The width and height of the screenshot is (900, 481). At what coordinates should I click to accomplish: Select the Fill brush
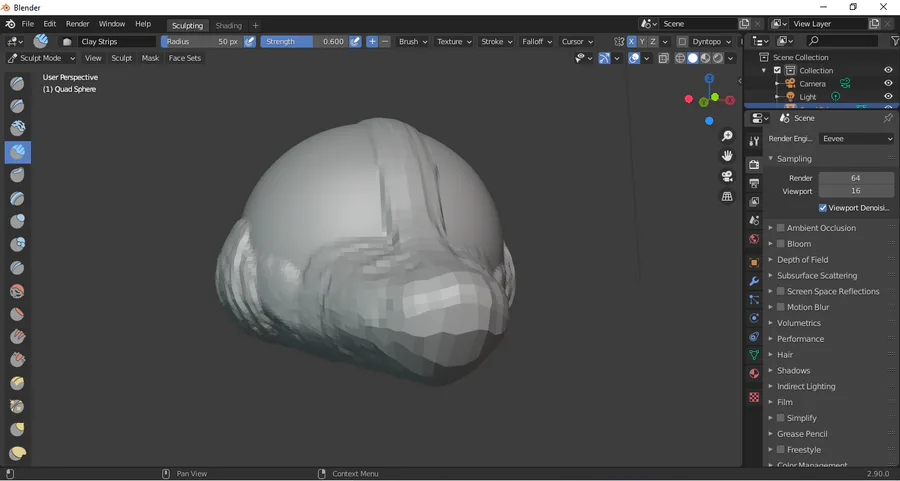coord(17,338)
